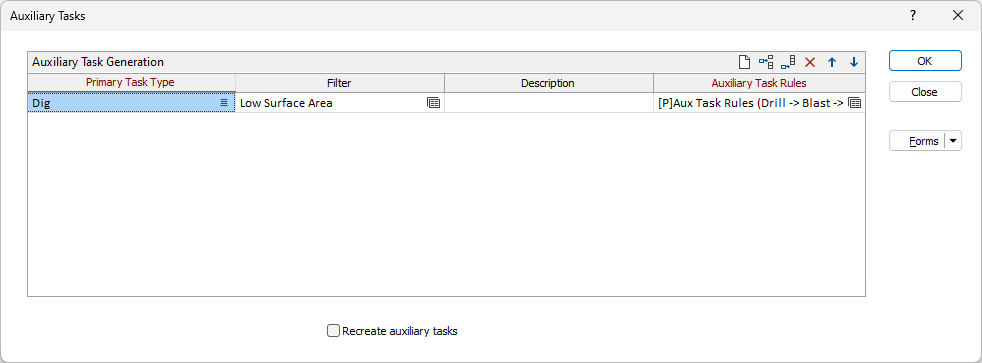Viewport: 982px width, 363px height.
Task: Click the Forms button
Action: coord(917,141)
